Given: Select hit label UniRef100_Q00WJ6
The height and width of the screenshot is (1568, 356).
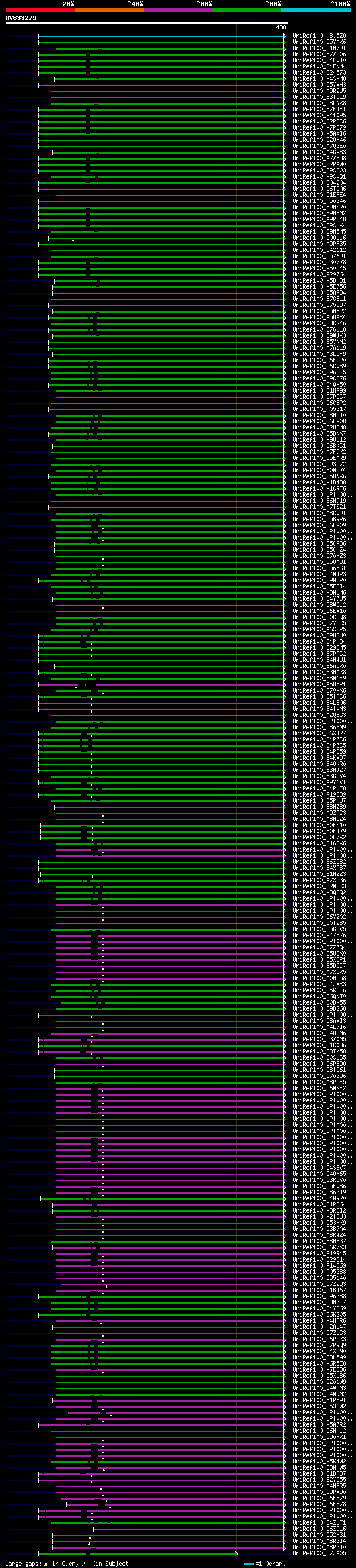Looking at the screenshot, I should pyautogui.click(x=319, y=238).
